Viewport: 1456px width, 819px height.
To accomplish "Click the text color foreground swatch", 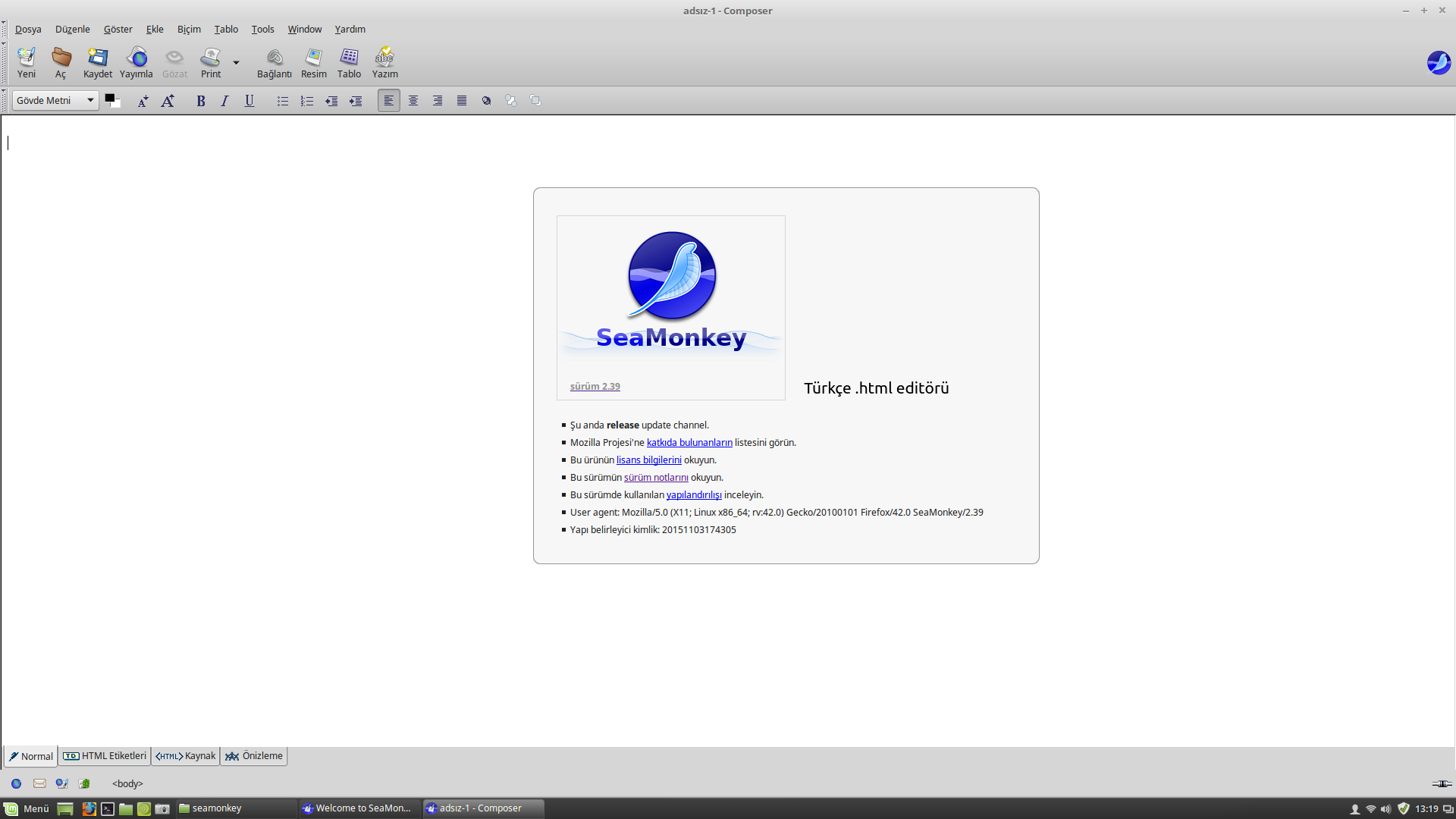I will [x=109, y=98].
